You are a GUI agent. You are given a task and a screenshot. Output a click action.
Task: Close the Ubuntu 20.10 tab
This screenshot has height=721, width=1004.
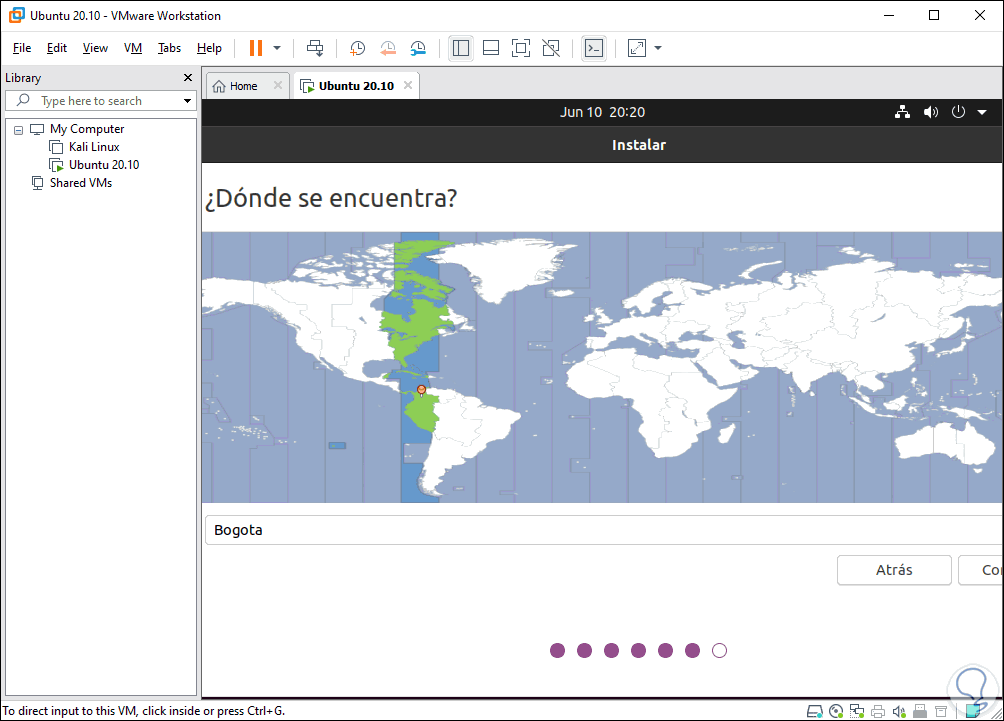[x=408, y=85]
